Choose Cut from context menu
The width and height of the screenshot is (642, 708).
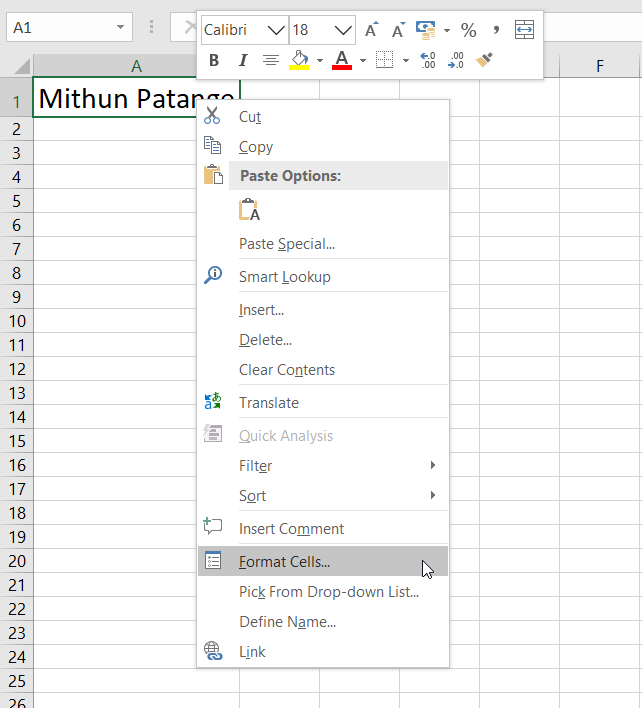coord(323,116)
